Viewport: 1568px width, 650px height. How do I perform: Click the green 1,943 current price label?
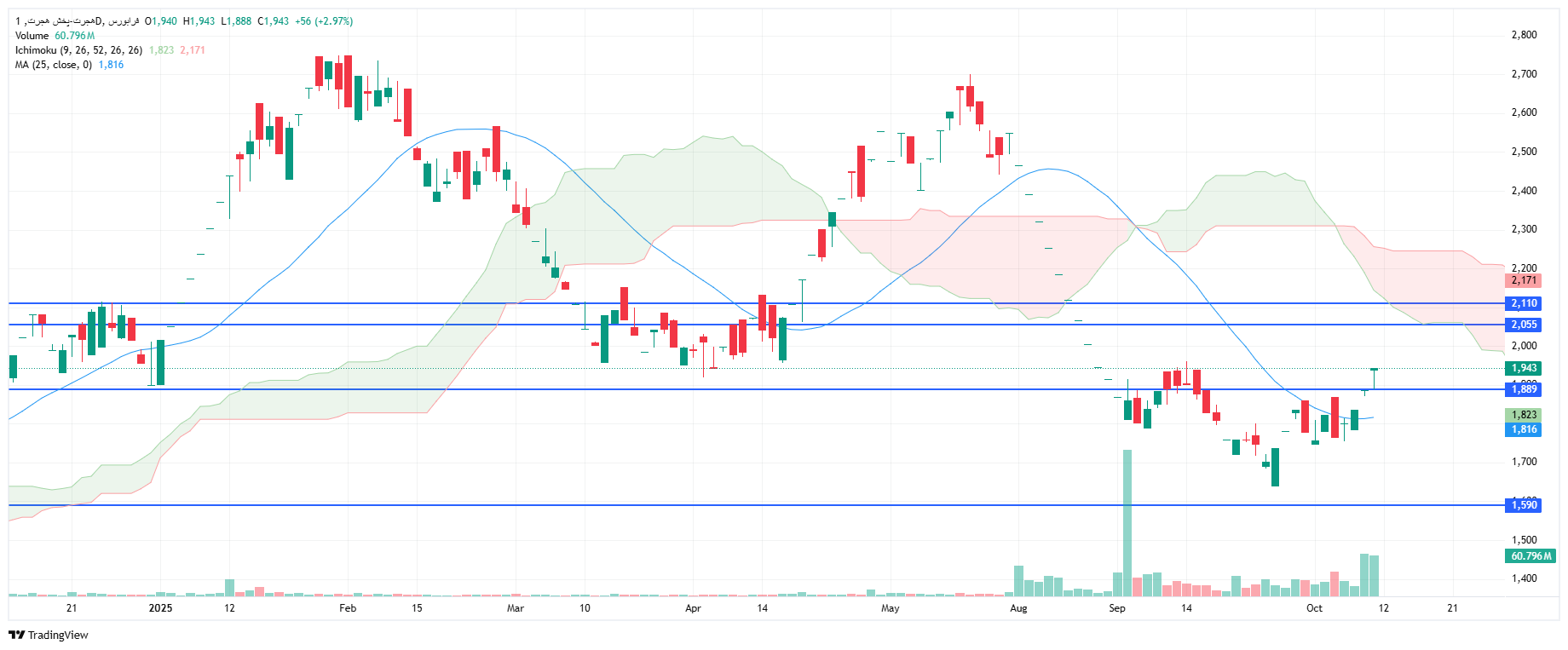(1524, 368)
